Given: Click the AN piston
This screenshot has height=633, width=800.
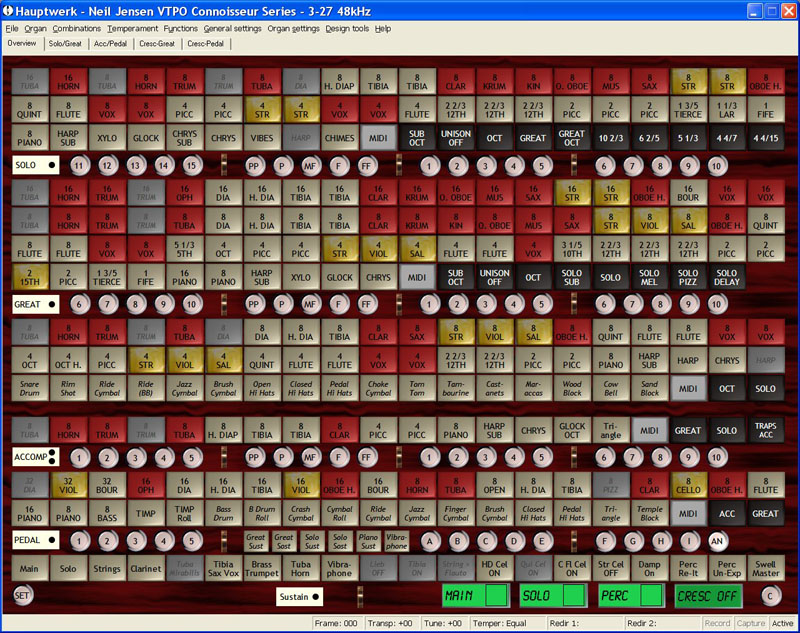Looking at the screenshot, I should [x=717, y=541].
